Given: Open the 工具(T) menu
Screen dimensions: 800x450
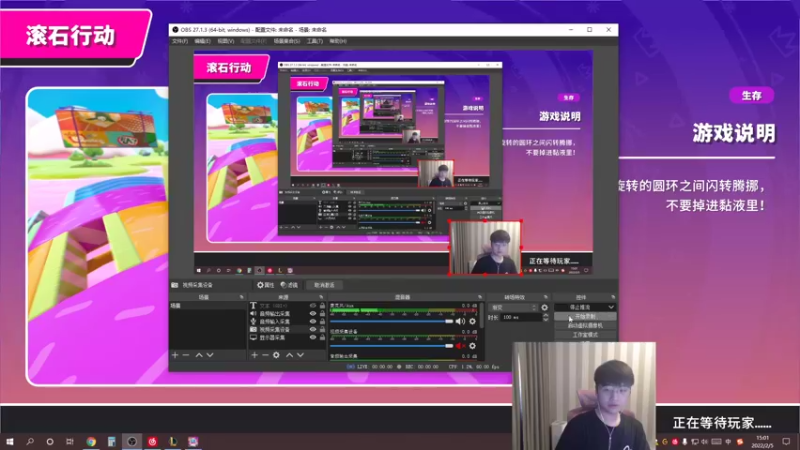Looking at the screenshot, I should 315,41.
